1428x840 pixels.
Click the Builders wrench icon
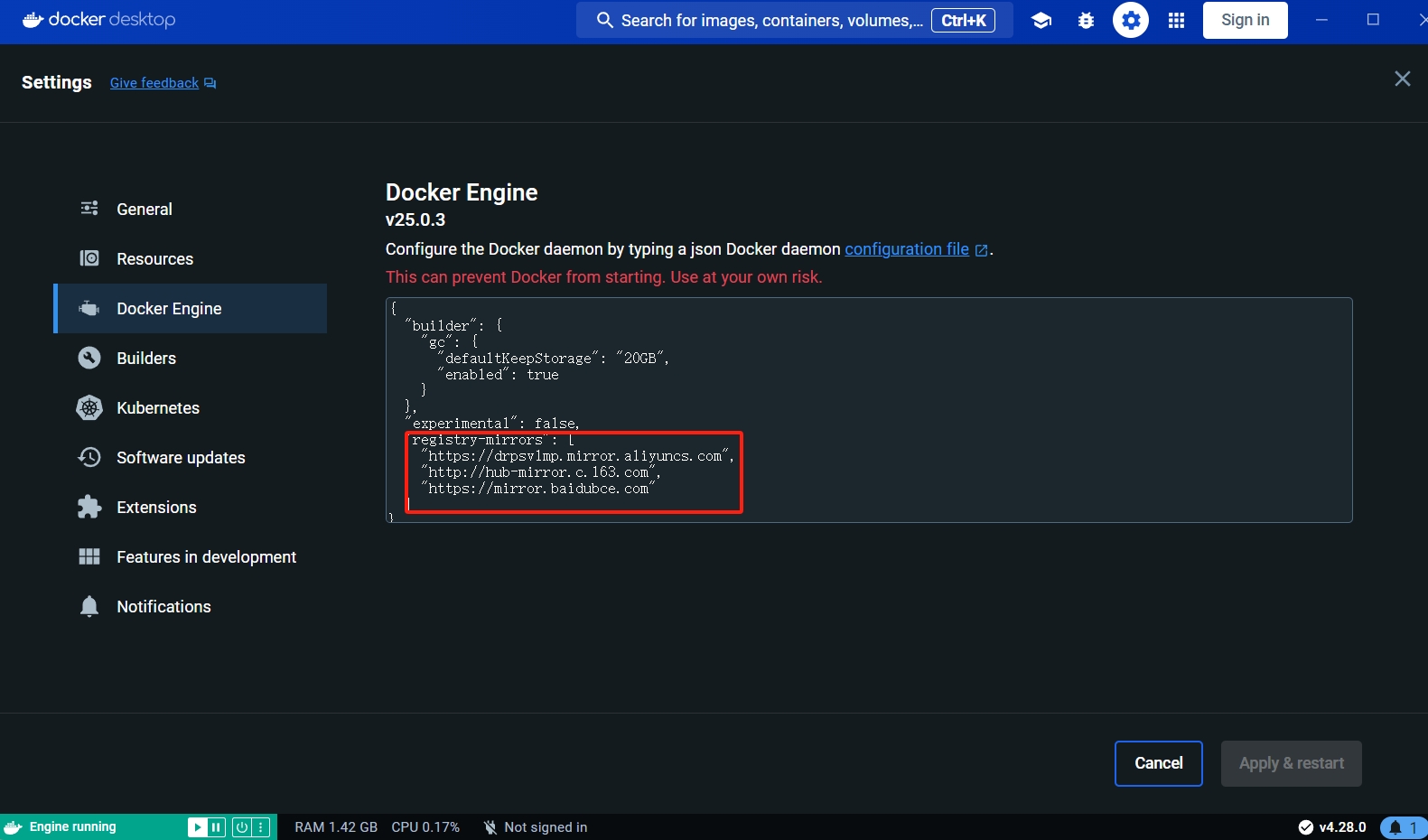click(x=89, y=358)
